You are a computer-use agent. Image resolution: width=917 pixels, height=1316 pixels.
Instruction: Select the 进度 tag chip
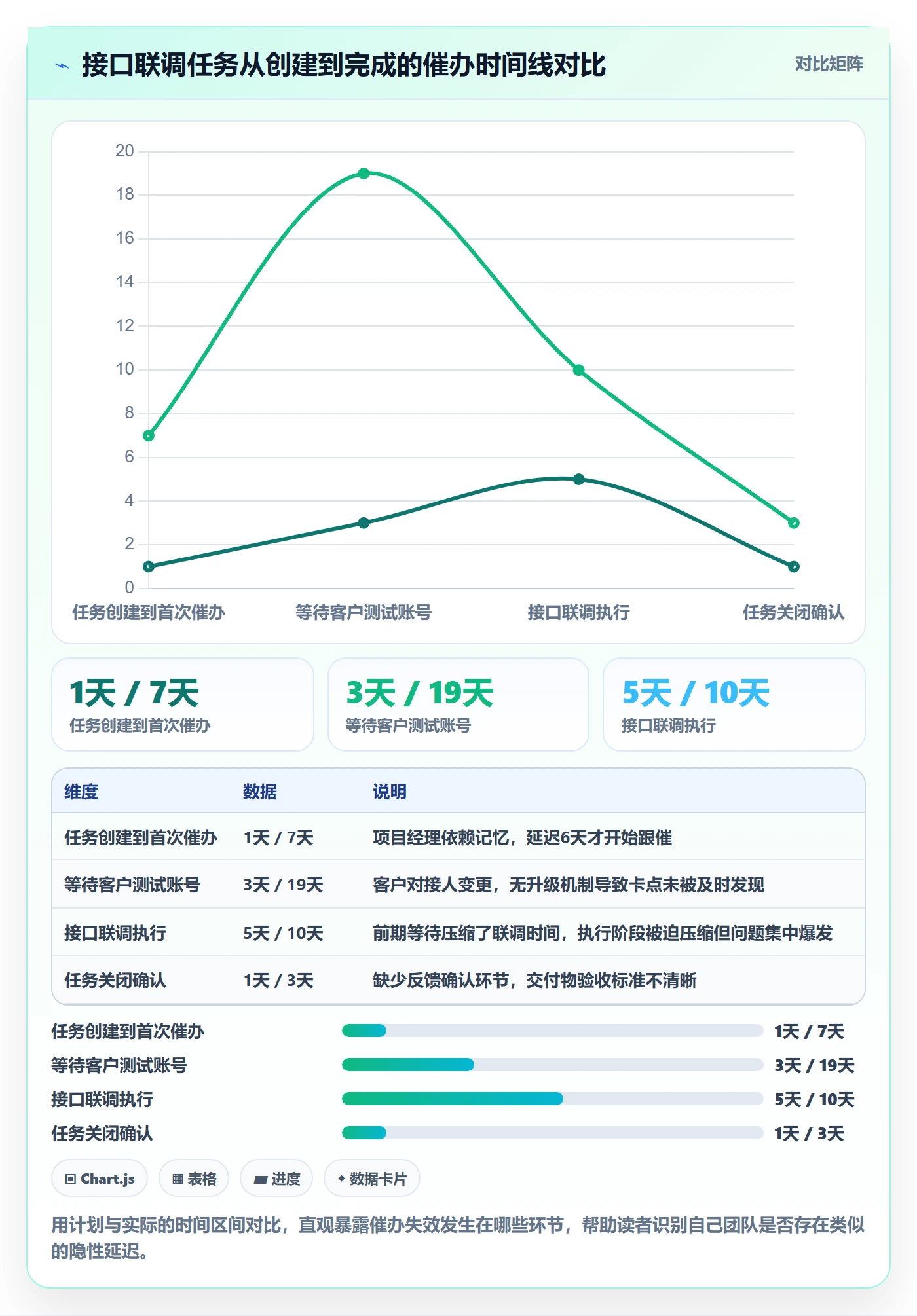click(276, 1179)
